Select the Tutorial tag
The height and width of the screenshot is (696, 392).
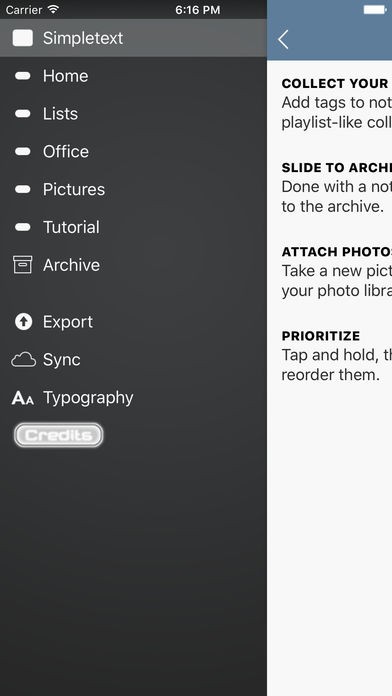133,227
